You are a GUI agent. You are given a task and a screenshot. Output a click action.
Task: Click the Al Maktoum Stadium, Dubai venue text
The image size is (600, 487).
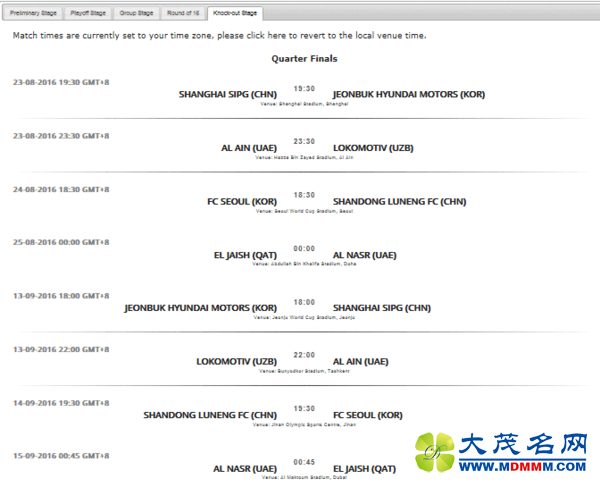pos(304,477)
